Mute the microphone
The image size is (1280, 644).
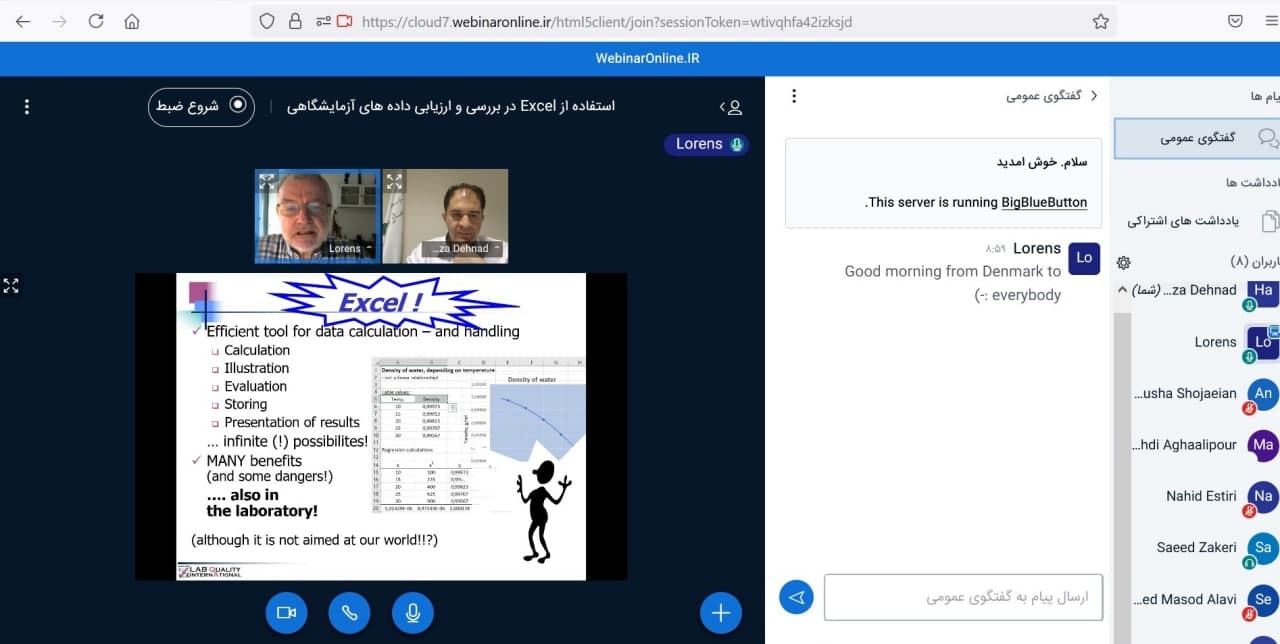click(x=413, y=613)
